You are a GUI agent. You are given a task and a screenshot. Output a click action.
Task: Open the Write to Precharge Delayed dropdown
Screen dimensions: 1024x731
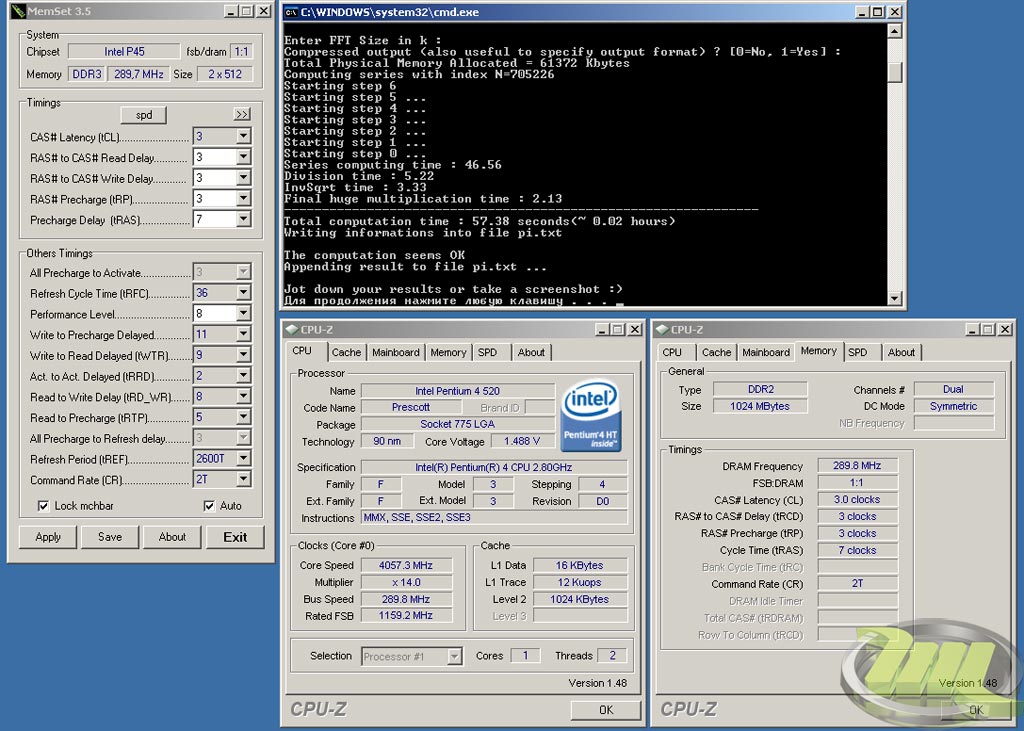[243, 334]
